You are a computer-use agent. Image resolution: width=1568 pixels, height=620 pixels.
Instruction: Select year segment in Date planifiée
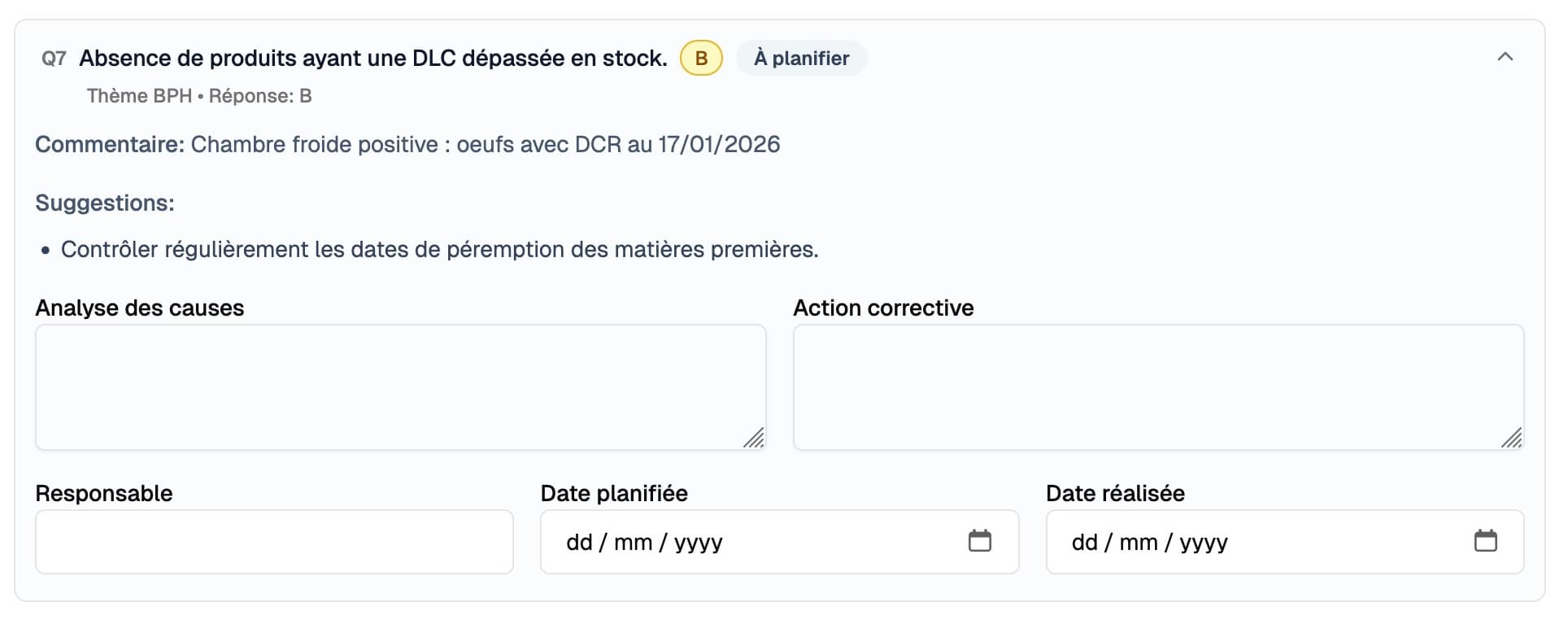(698, 543)
